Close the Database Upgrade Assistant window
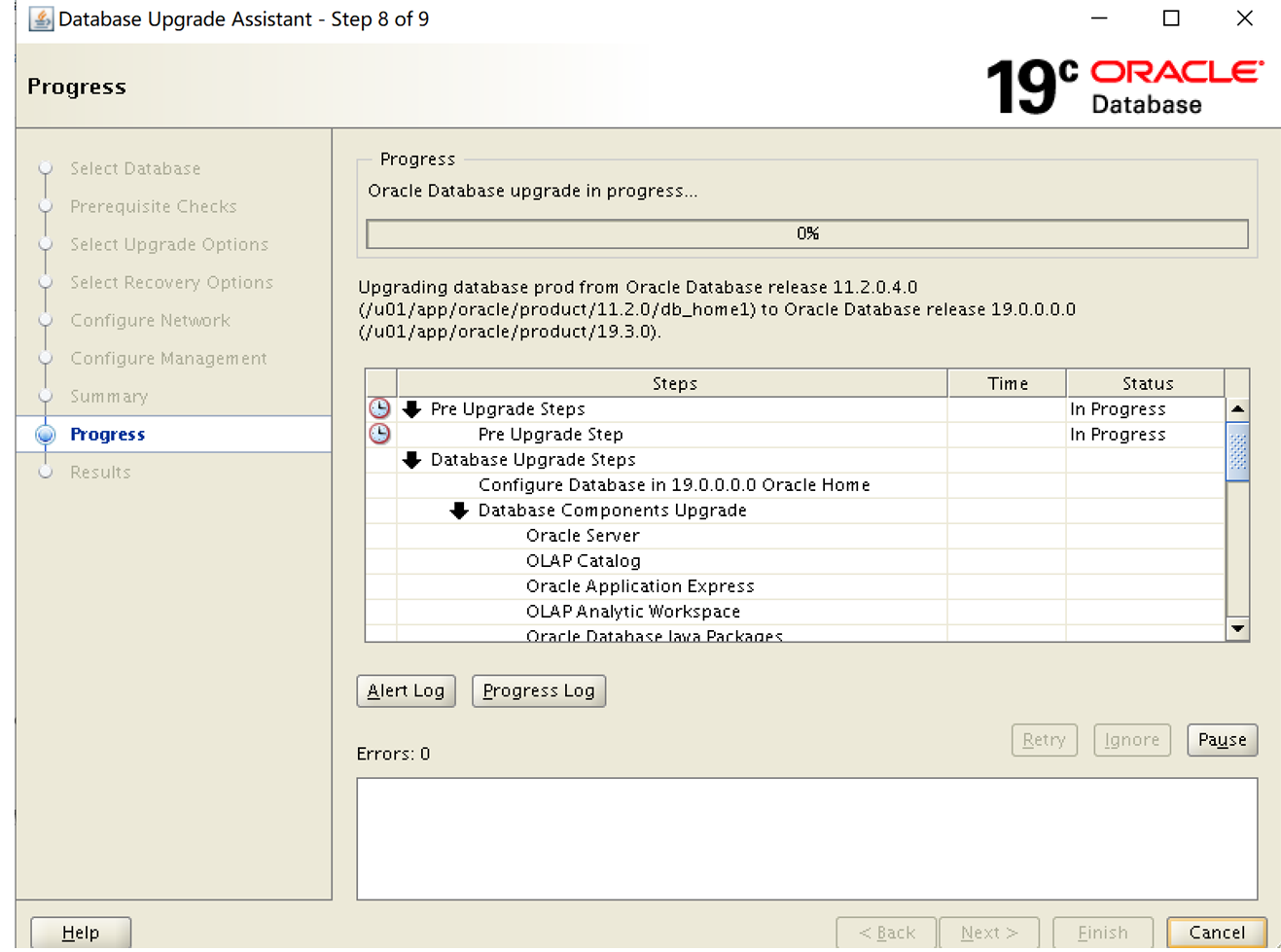 click(1244, 18)
